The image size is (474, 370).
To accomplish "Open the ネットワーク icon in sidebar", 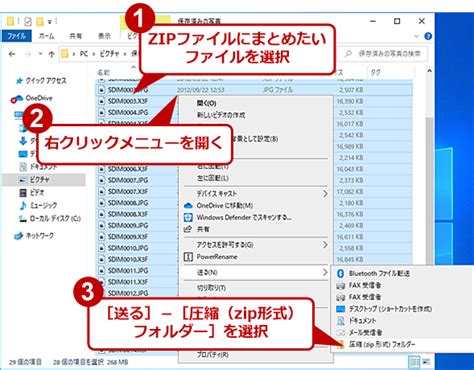I will pyautogui.click(x=19, y=236).
